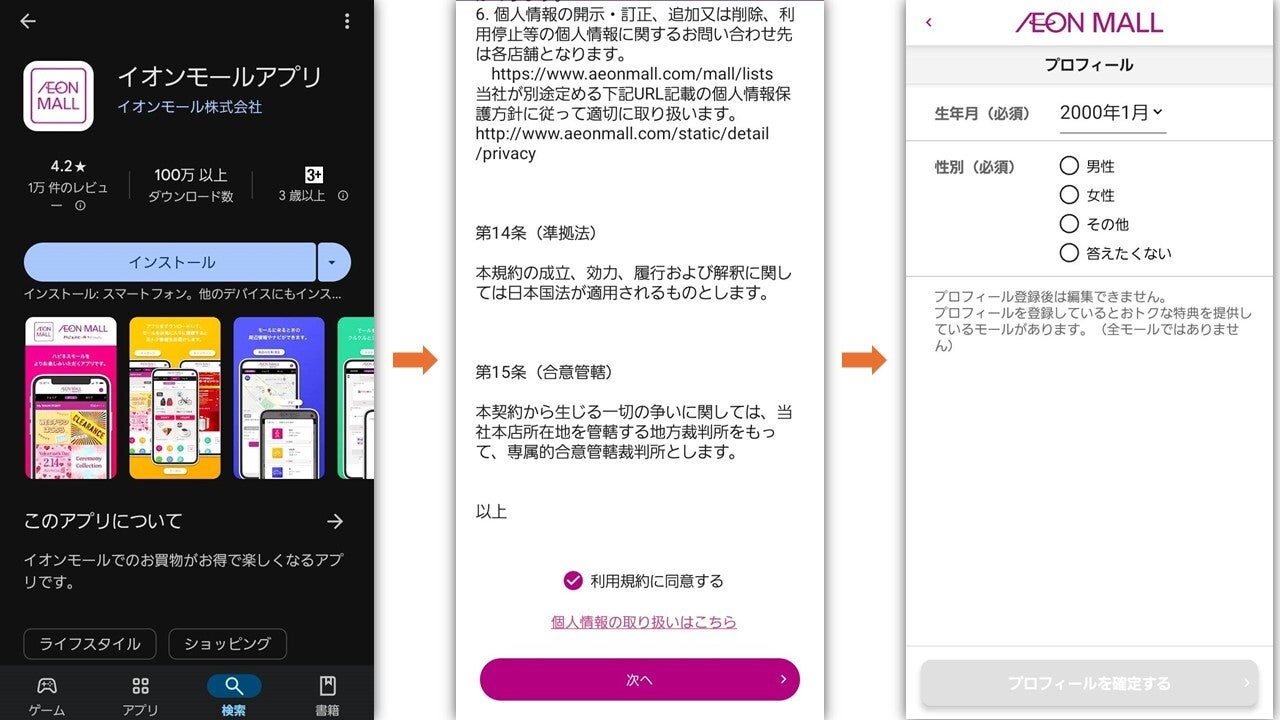1280x720 pixels.
Task: Tap the review count info icon
Action: (80, 205)
